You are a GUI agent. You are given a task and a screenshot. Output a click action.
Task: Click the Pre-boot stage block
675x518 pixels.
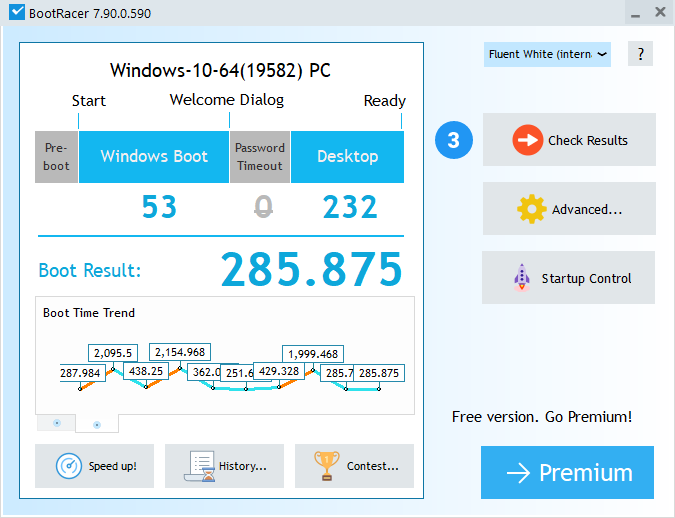point(57,157)
